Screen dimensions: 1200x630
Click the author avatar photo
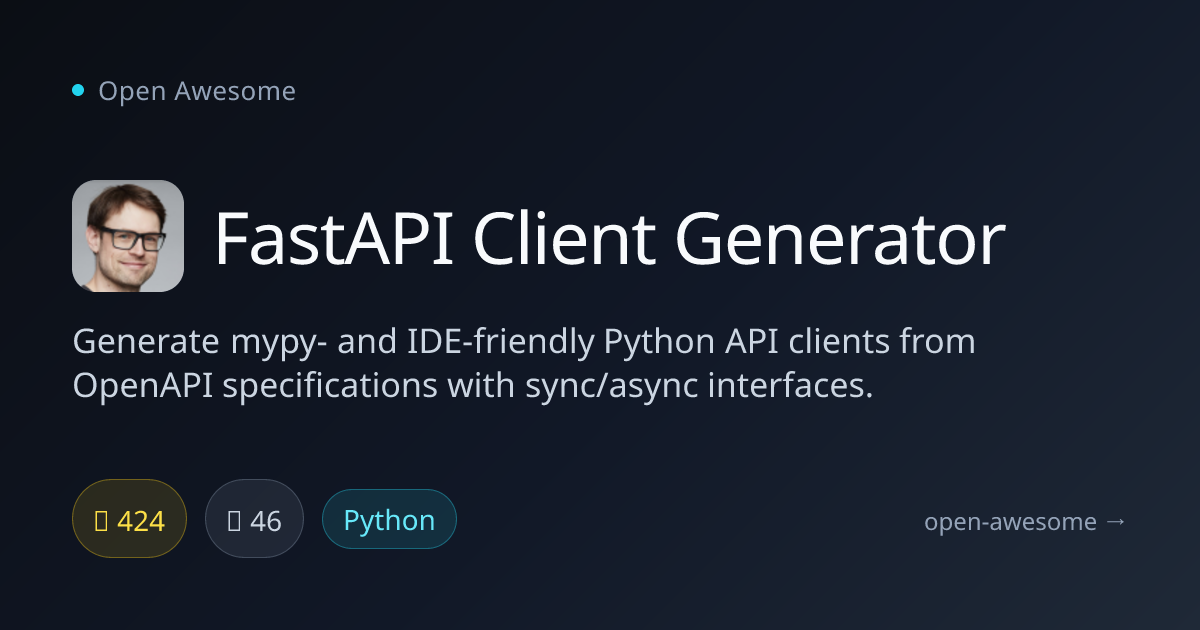pyautogui.click(x=128, y=236)
